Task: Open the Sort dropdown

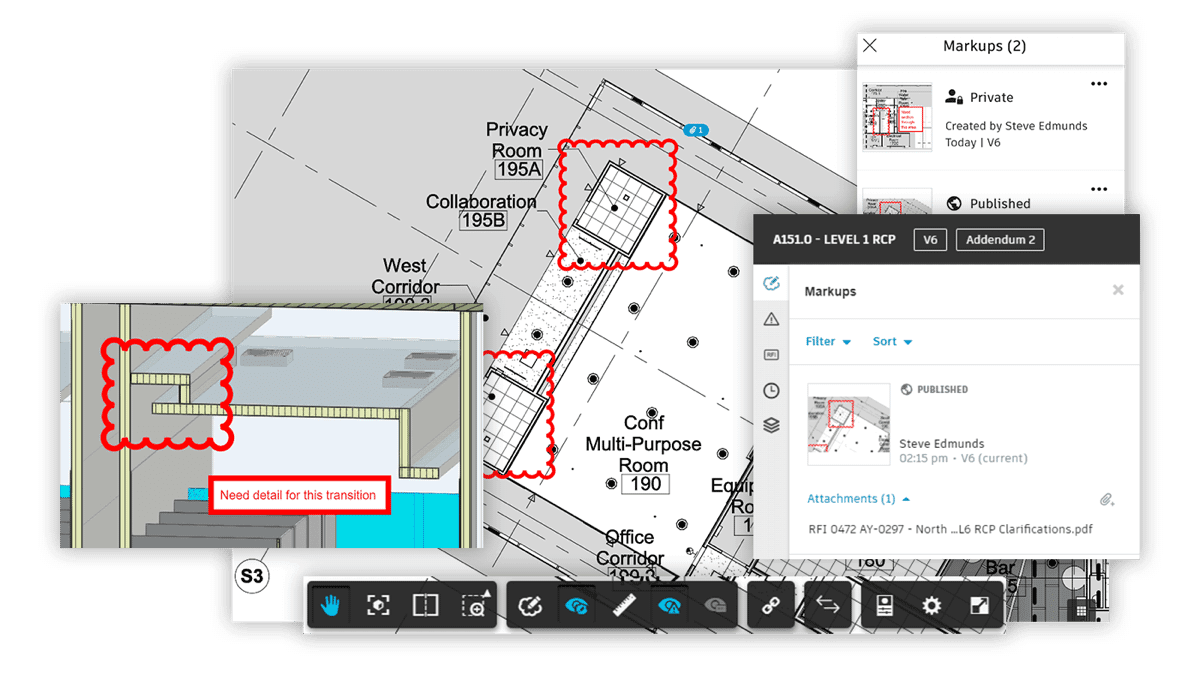Action: (x=892, y=342)
